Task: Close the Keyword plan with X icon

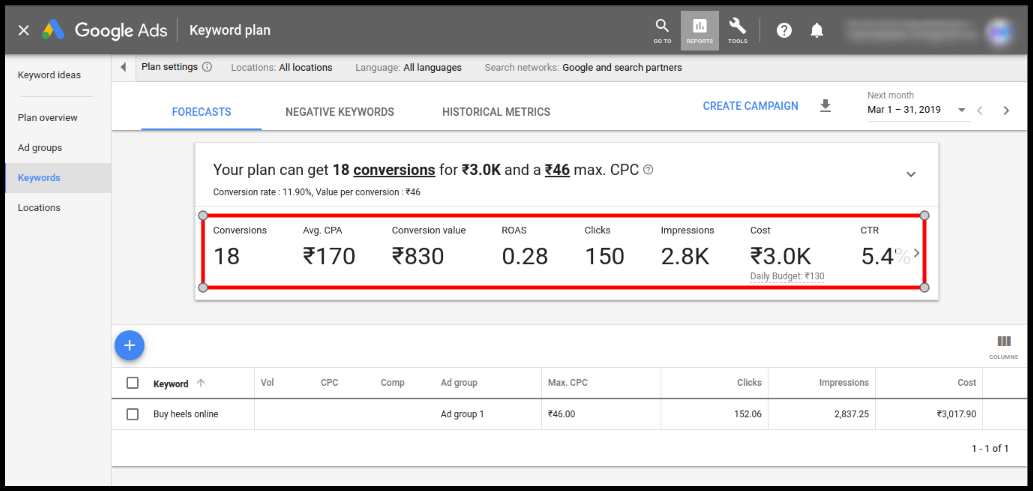Action: (x=24, y=30)
